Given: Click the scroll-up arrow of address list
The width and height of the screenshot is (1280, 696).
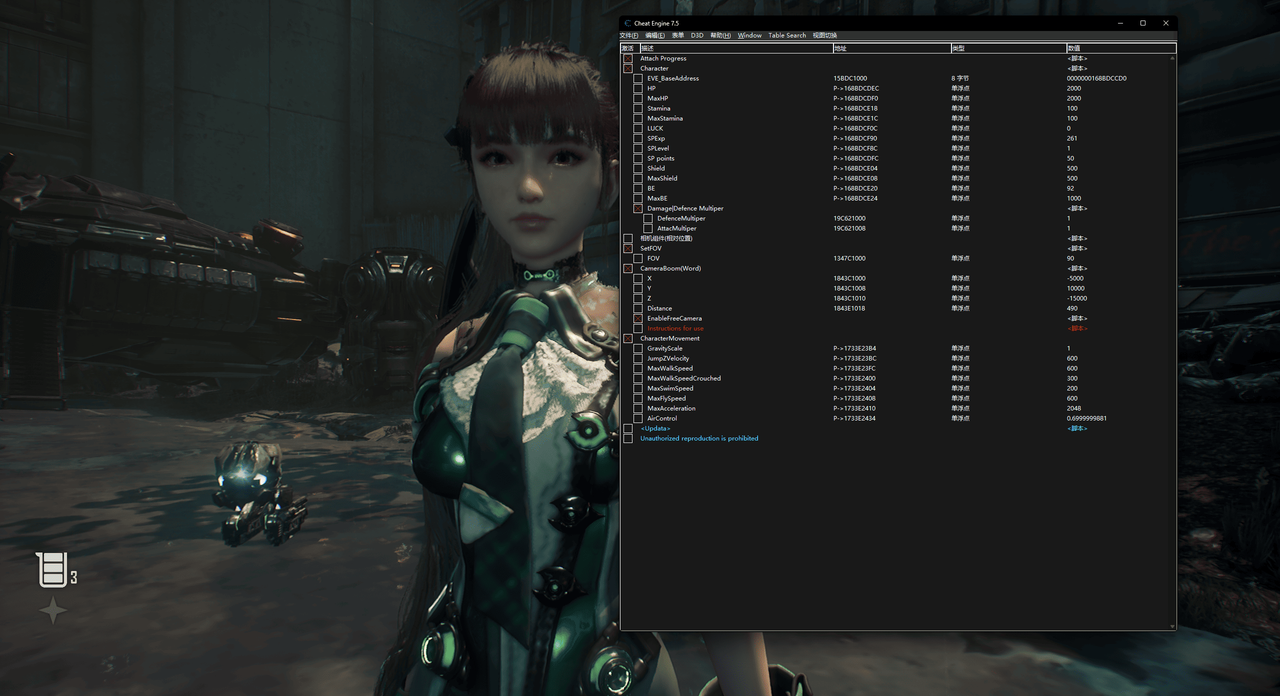Looking at the screenshot, I should point(1173,58).
